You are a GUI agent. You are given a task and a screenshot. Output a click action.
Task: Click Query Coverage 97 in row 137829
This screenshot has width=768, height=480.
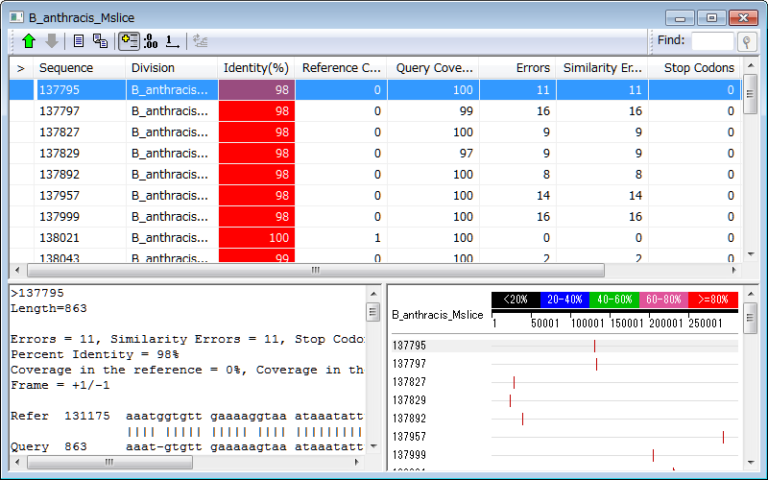click(x=466, y=153)
